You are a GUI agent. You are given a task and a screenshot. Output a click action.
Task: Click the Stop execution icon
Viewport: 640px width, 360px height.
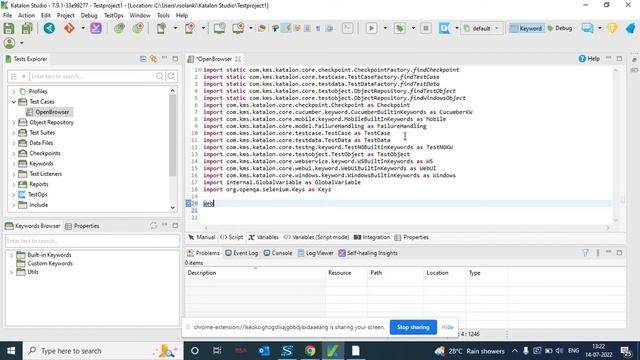click(x=426, y=28)
